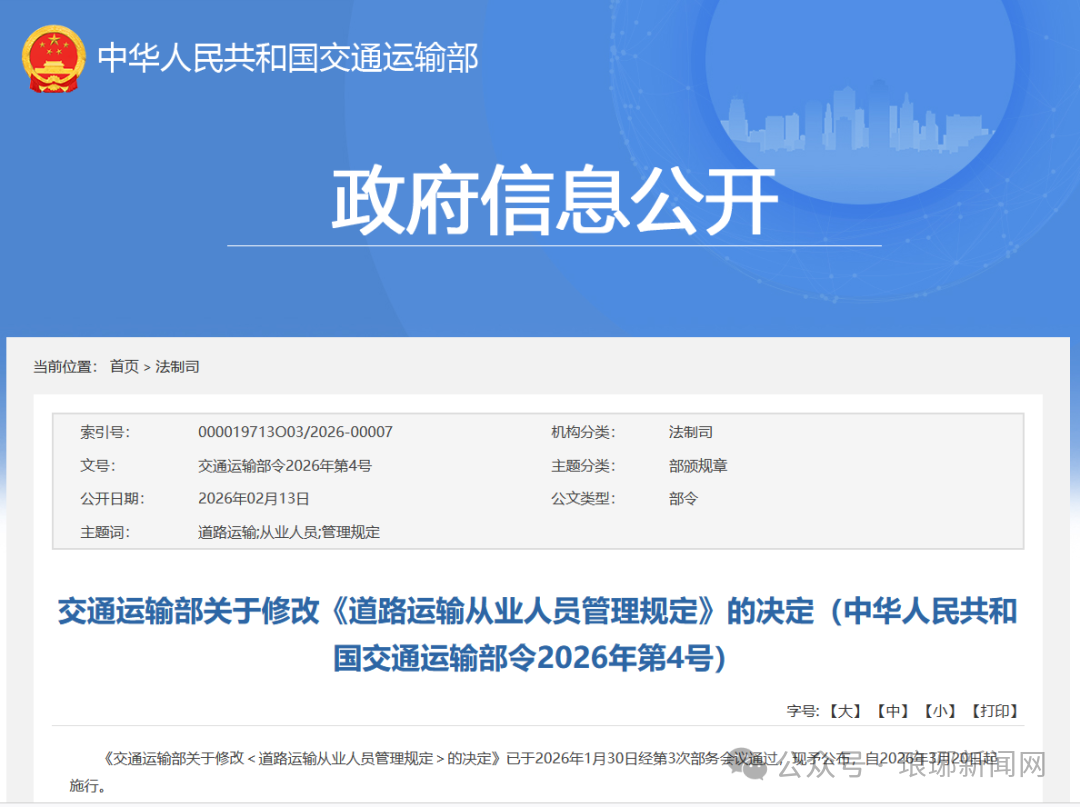Click the 文号 value 交通运输部令2026年第4号
This screenshot has width=1080, height=807.
point(285,466)
